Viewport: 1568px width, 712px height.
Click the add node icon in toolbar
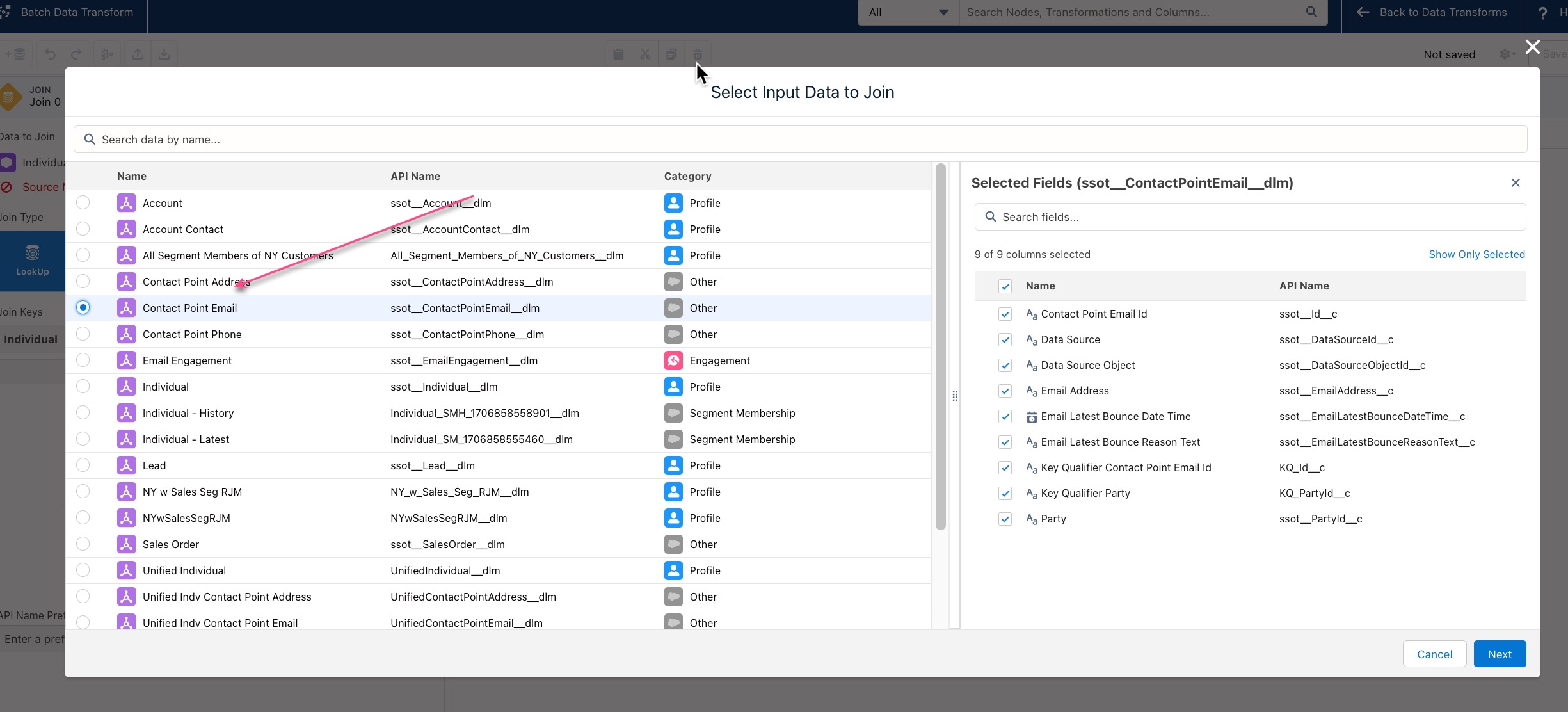click(15, 54)
